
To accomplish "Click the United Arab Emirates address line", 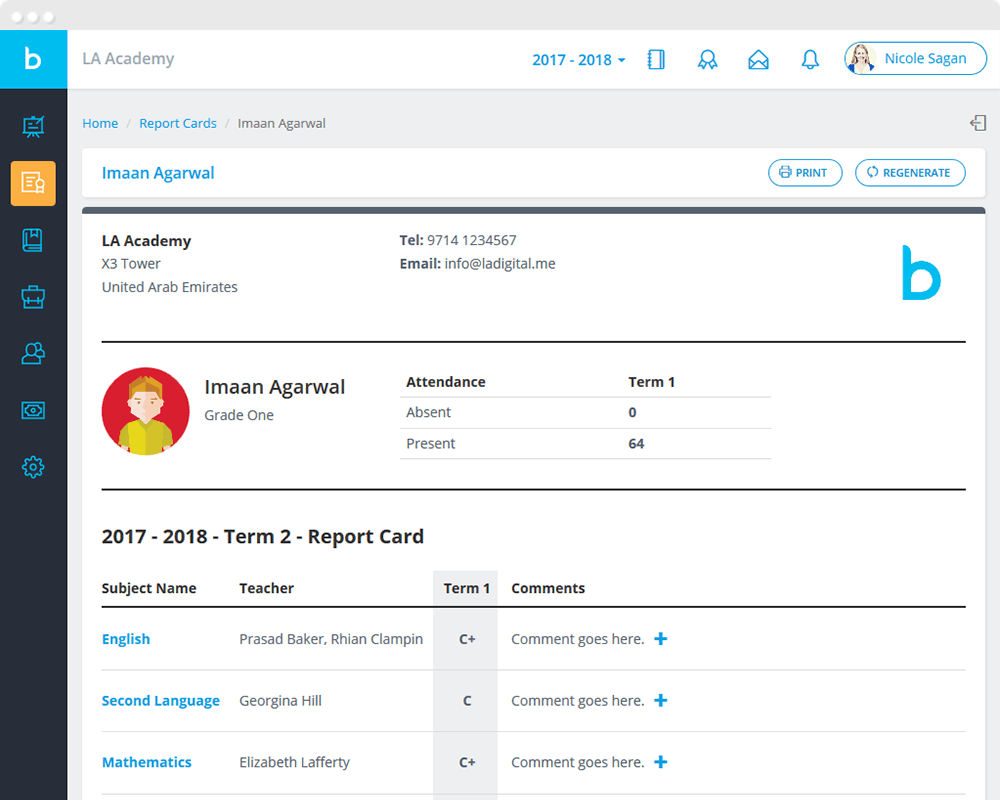I will pyautogui.click(x=170, y=287).
